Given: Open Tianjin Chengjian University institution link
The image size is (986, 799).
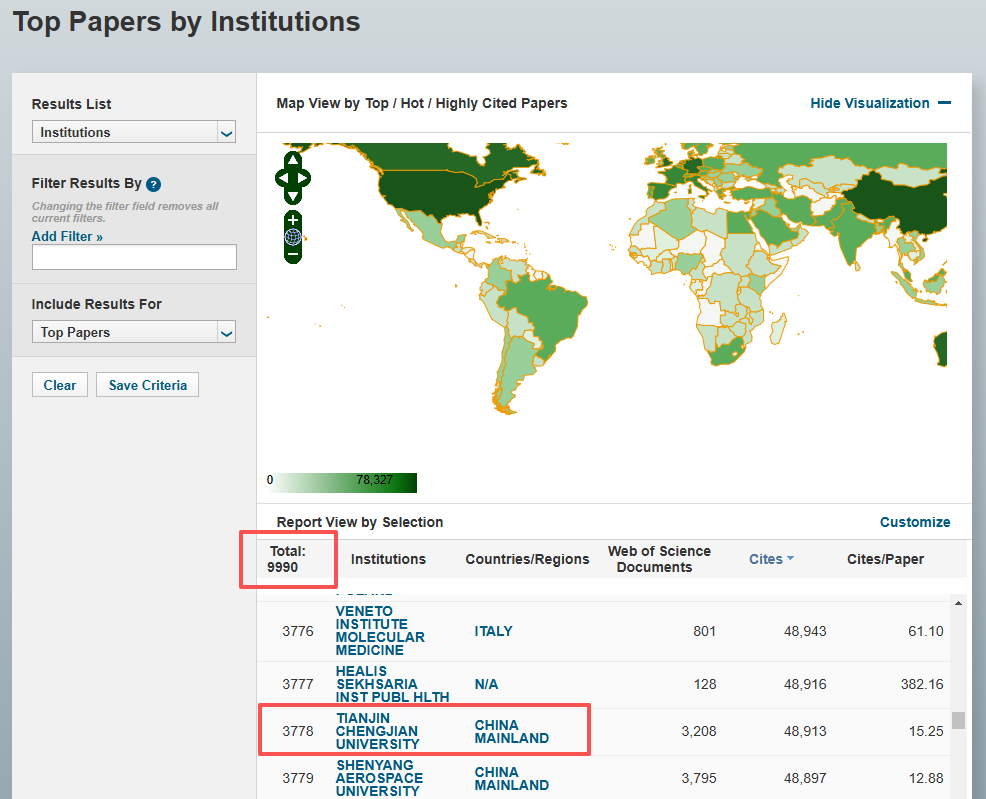Looking at the screenshot, I should pyautogui.click(x=377, y=731).
